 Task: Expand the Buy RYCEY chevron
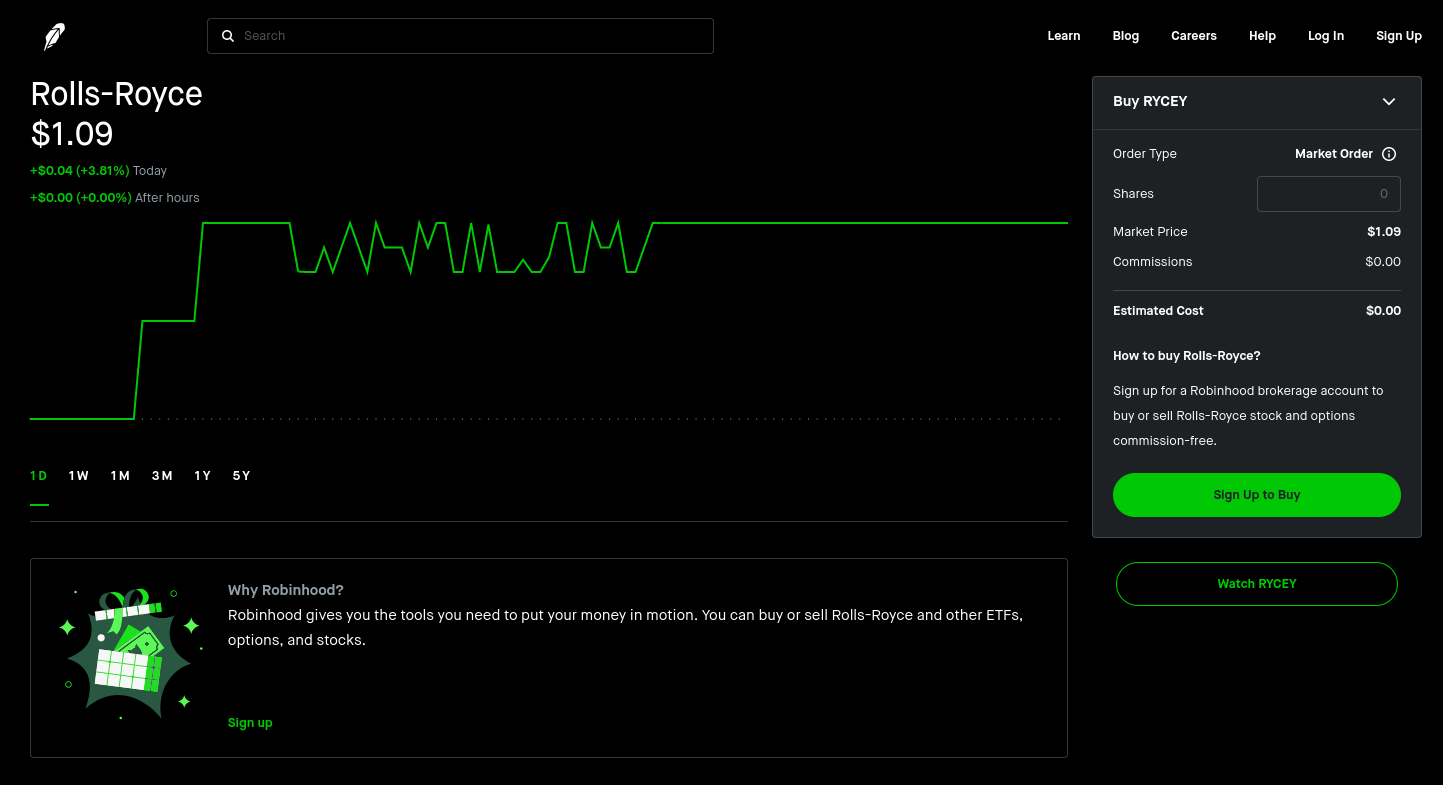click(1389, 101)
